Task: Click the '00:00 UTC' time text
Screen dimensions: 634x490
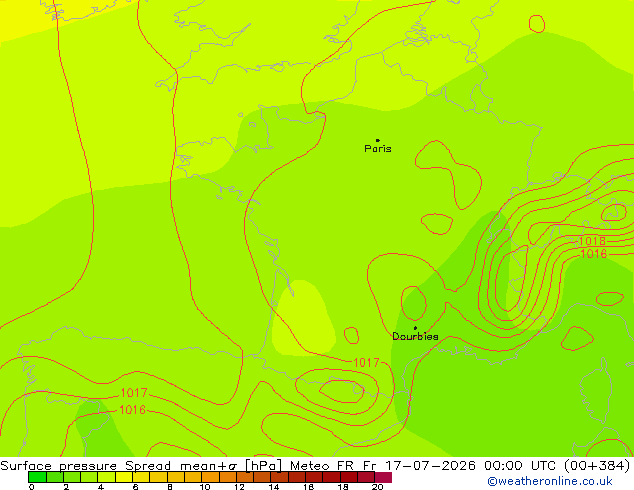Action: (521, 466)
